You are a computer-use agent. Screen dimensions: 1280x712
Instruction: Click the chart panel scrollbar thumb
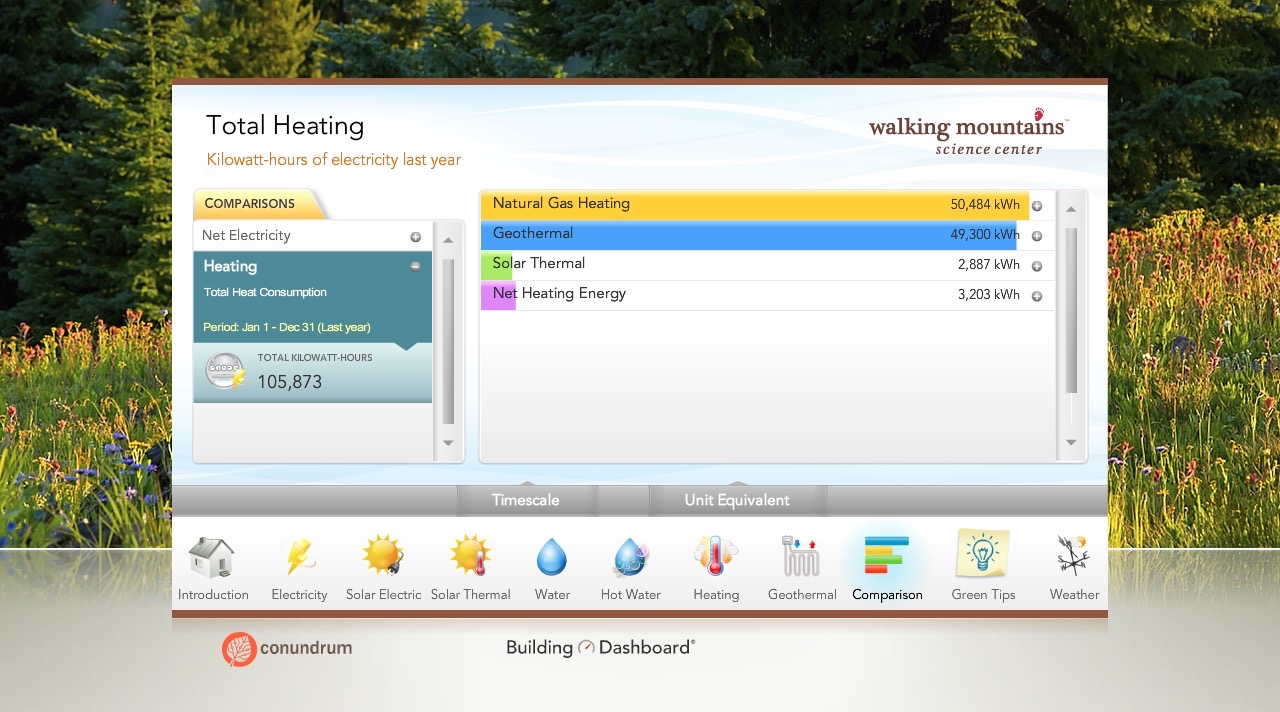(1071, 310)
